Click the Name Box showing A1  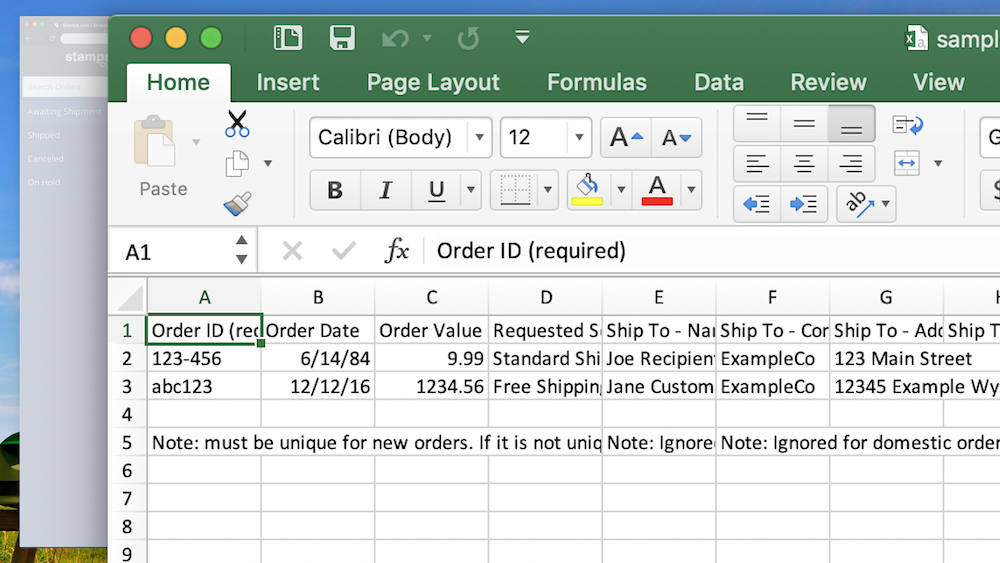[x=173, y=252]
